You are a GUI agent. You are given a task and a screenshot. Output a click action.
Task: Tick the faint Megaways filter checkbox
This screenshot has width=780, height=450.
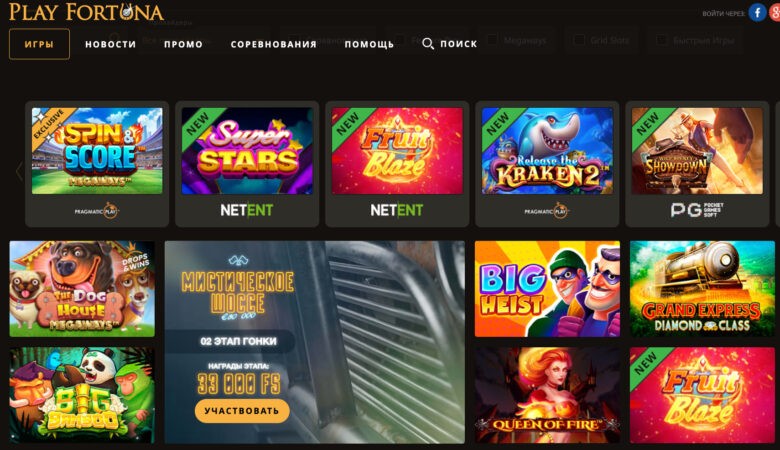tap(492, 40)
